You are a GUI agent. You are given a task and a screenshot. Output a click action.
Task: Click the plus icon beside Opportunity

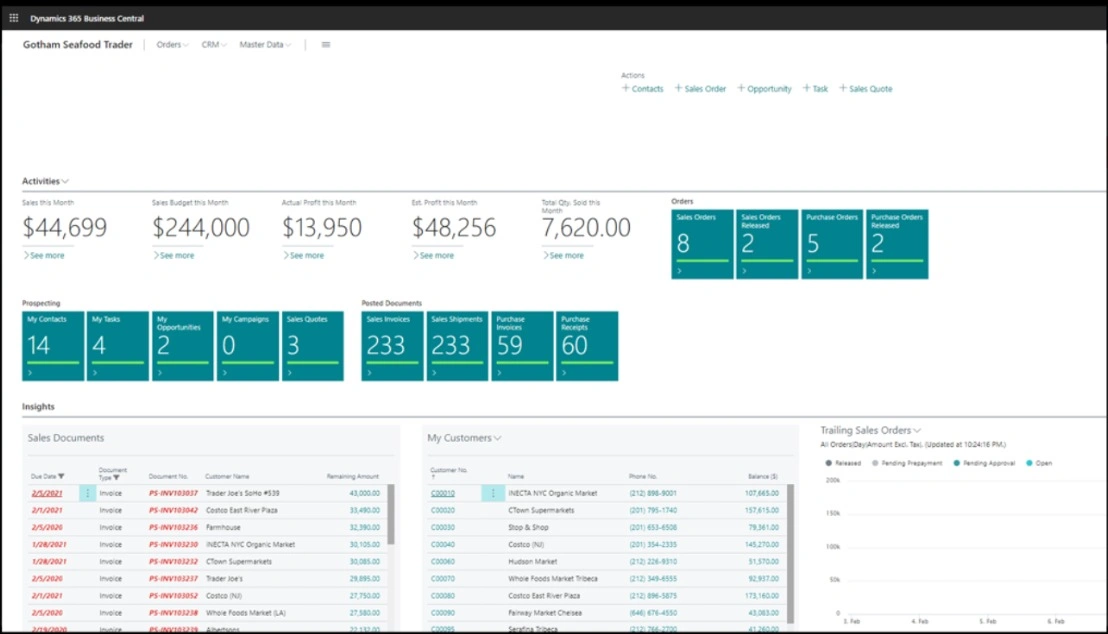741,88
